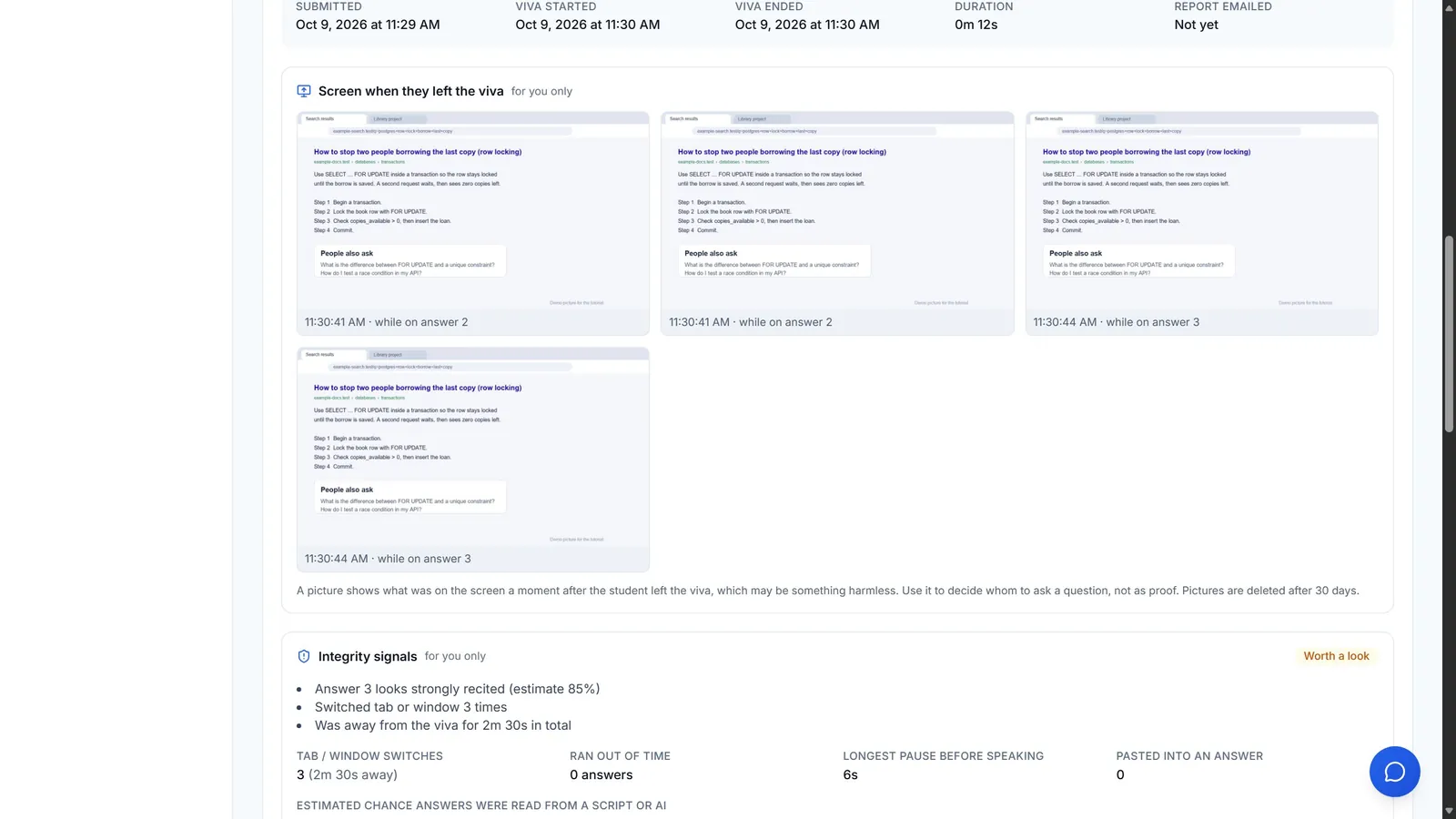This screenshot has height=819, width=1456.
Task: Click the Report Emailed Not yet value
Action: point(1196,25)
